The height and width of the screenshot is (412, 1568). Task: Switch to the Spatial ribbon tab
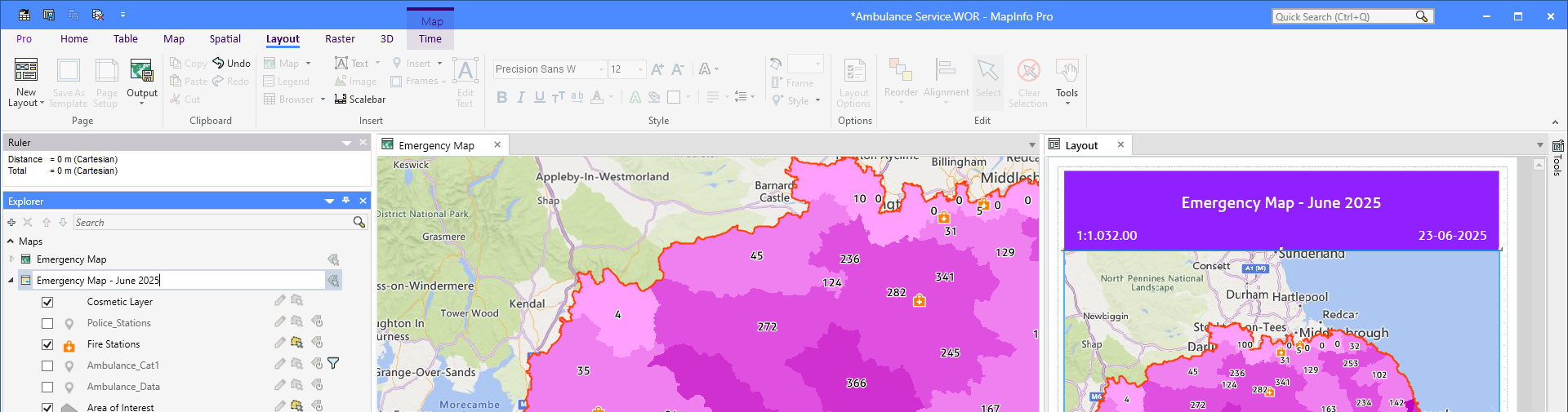[225, 39]
